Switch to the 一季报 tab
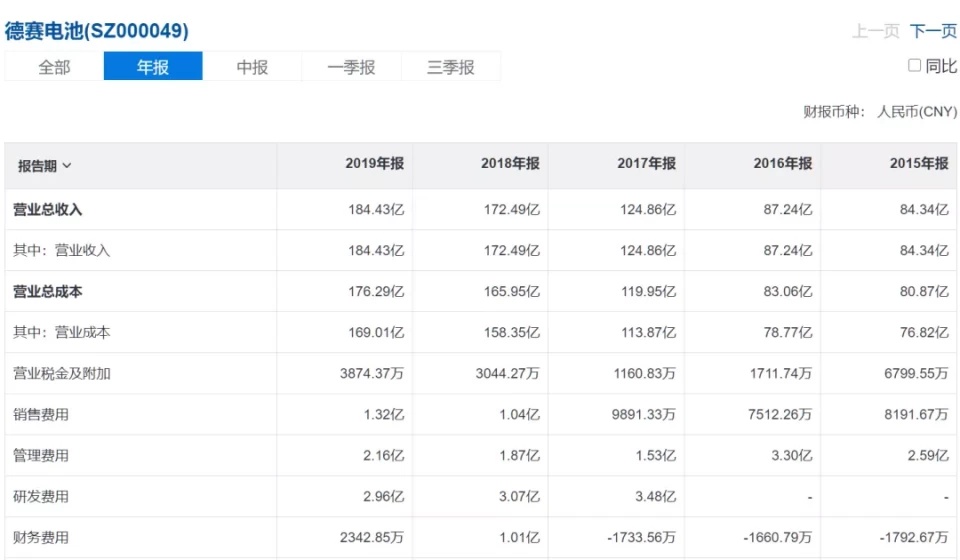 tap(351, 67)
